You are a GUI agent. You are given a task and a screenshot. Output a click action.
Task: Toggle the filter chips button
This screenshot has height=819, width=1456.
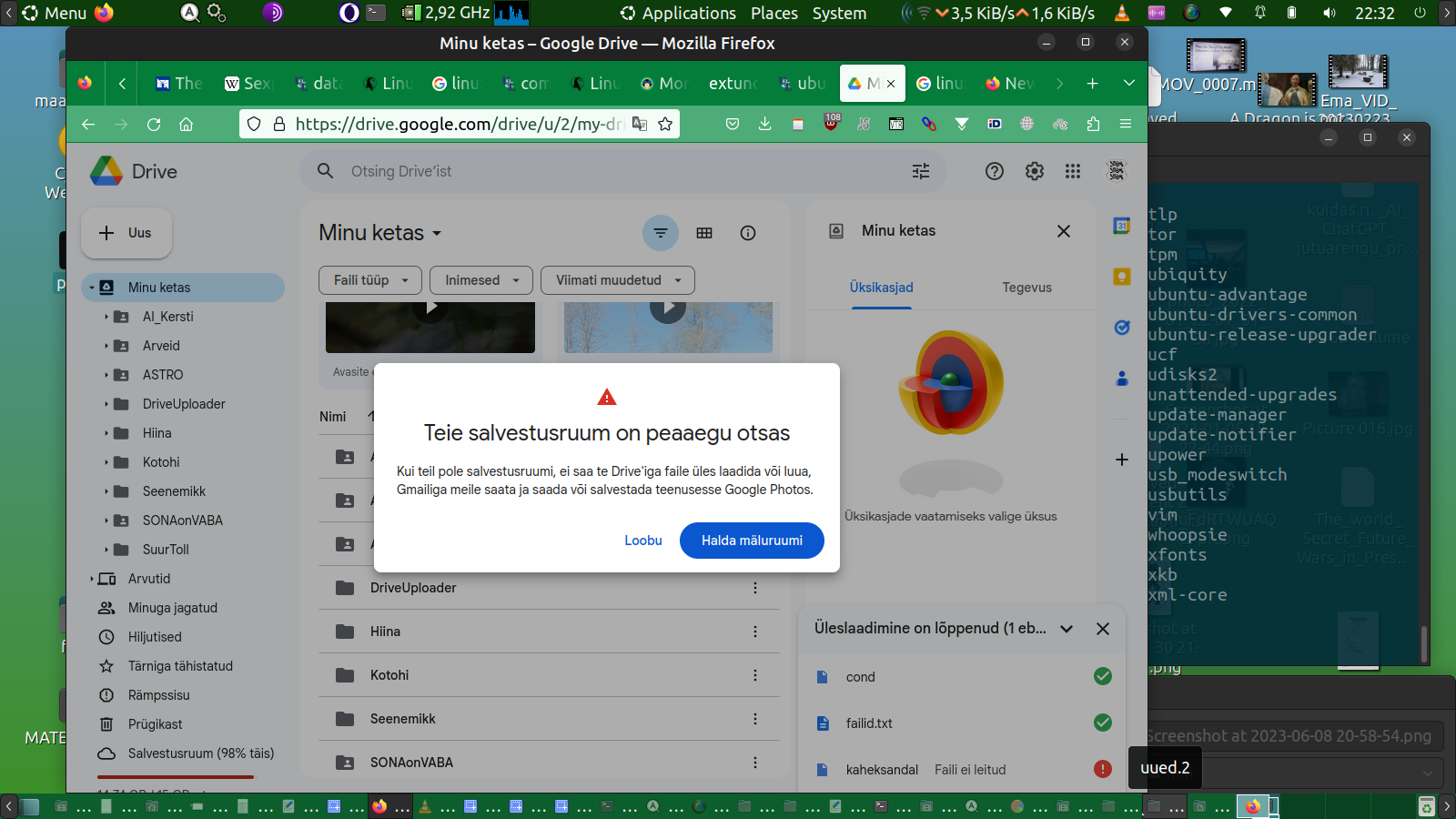pos(661,233)
